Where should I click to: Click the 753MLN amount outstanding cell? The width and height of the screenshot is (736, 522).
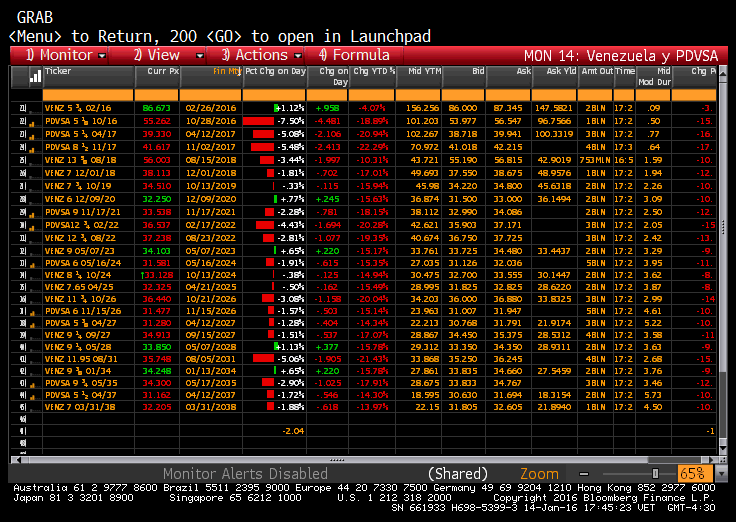595,161
